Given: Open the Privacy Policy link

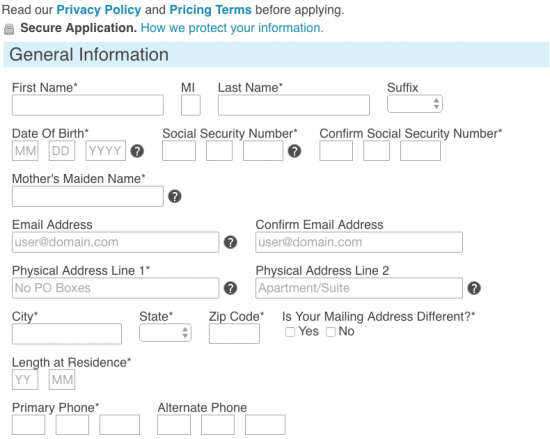Looking at the screenshot, I should pyautogui.click(x=99, y=10).
